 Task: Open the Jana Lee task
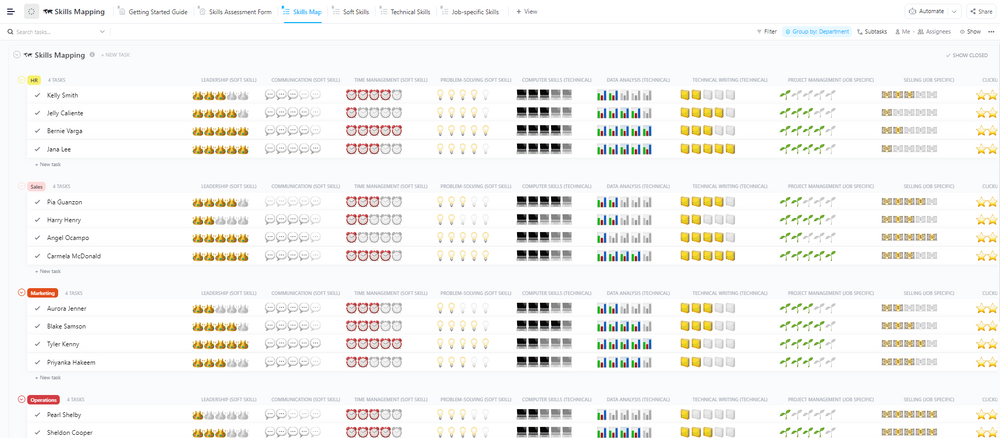59,149
